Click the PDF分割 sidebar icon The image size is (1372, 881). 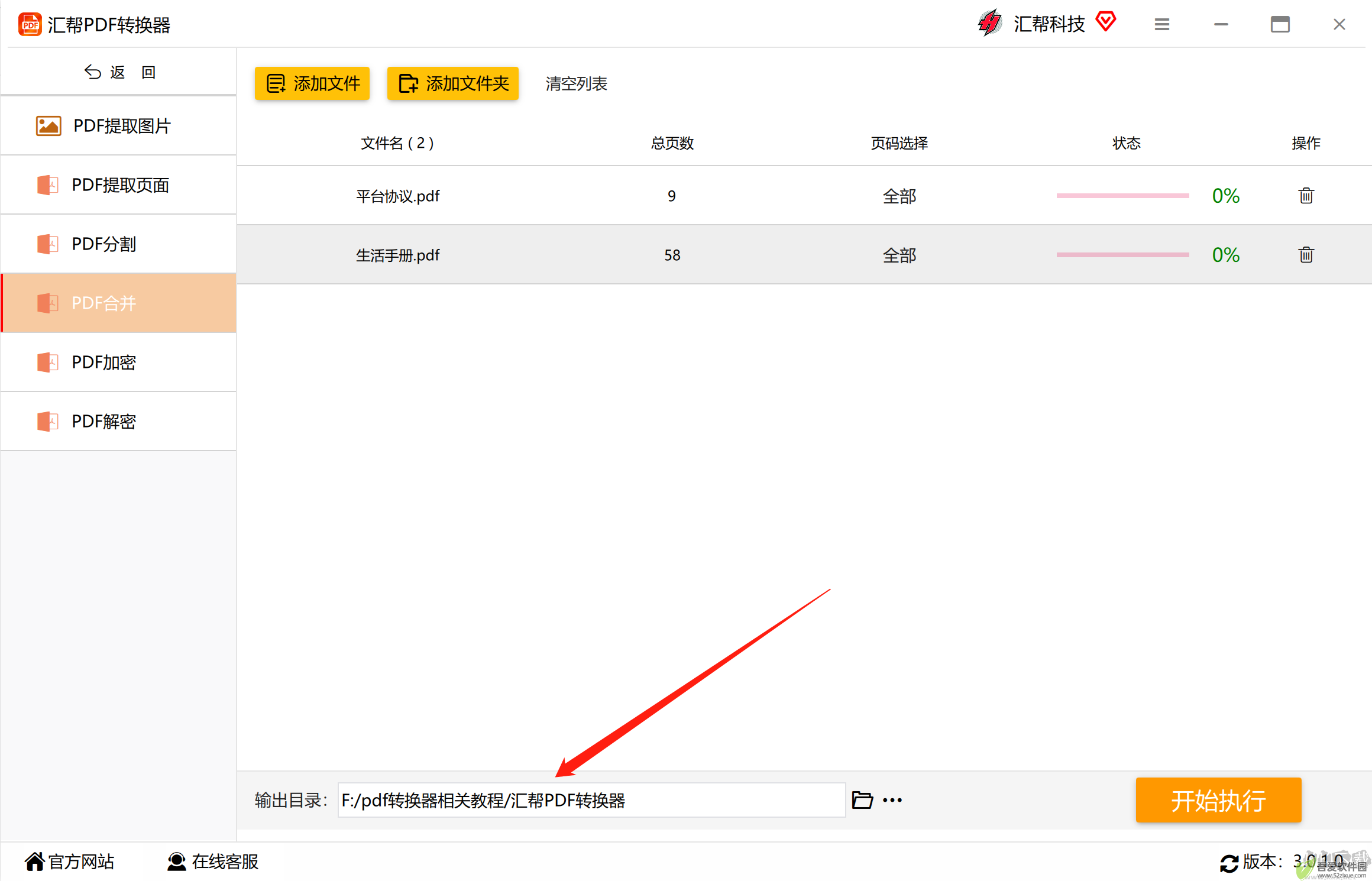point(48,244)
